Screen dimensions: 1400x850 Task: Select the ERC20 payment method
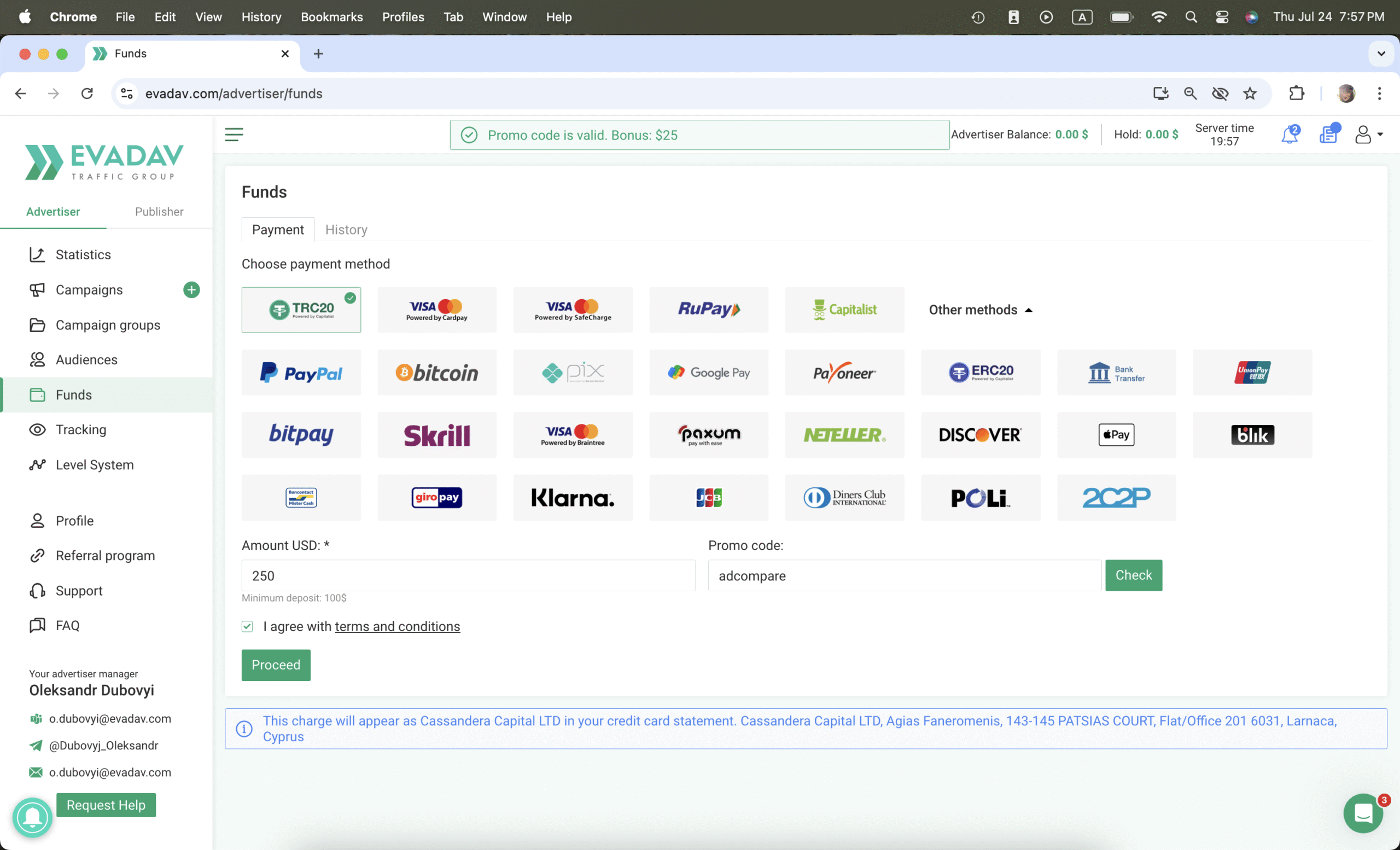coord(981,372)
